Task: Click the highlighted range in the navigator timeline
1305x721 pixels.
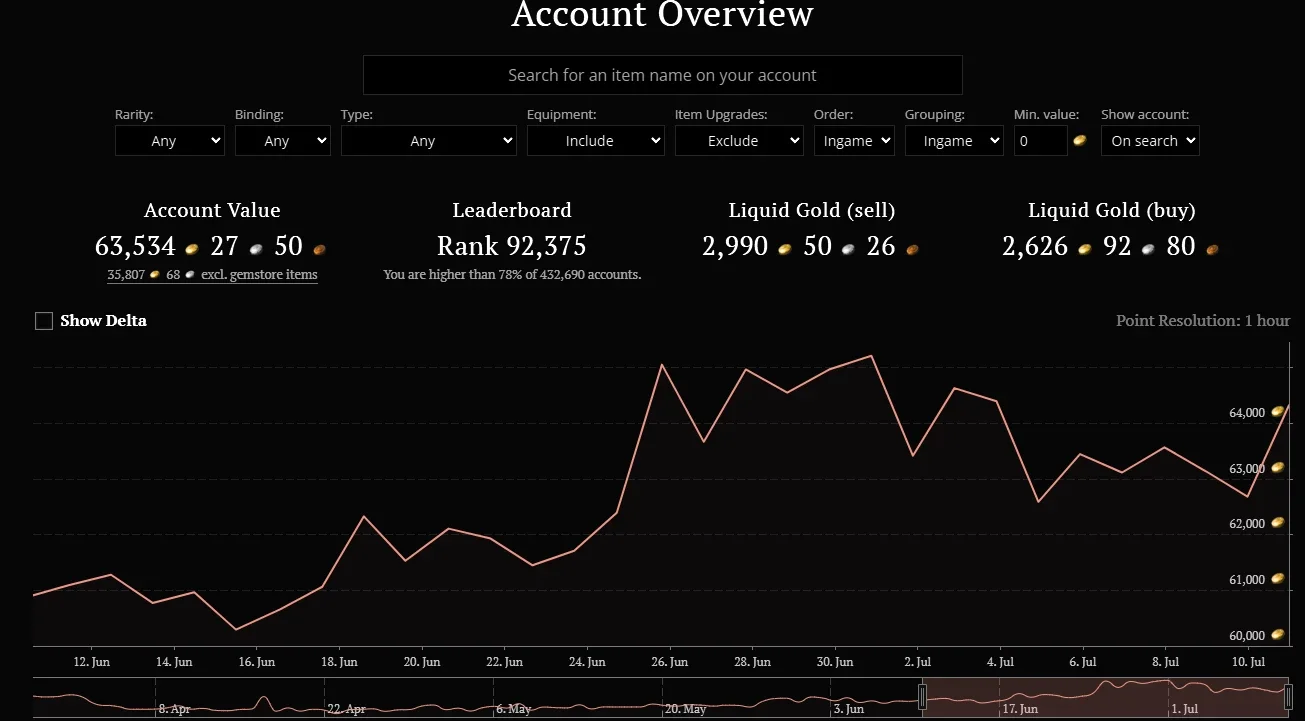Action: 1105,697
